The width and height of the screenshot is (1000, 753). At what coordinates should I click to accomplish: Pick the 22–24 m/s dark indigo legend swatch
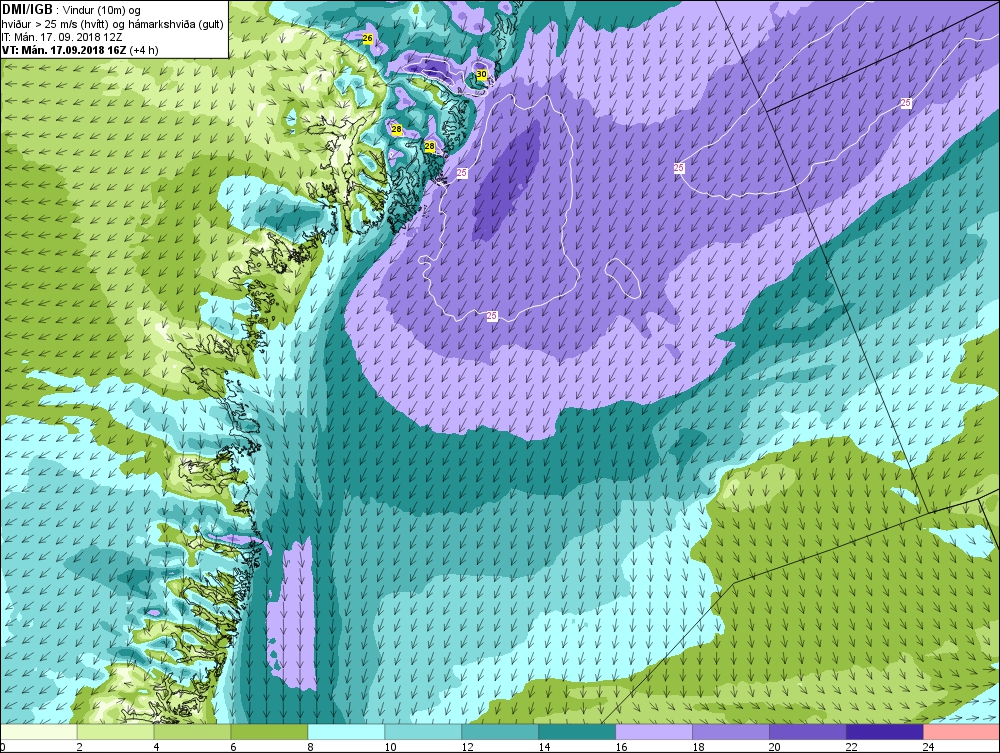885,731
